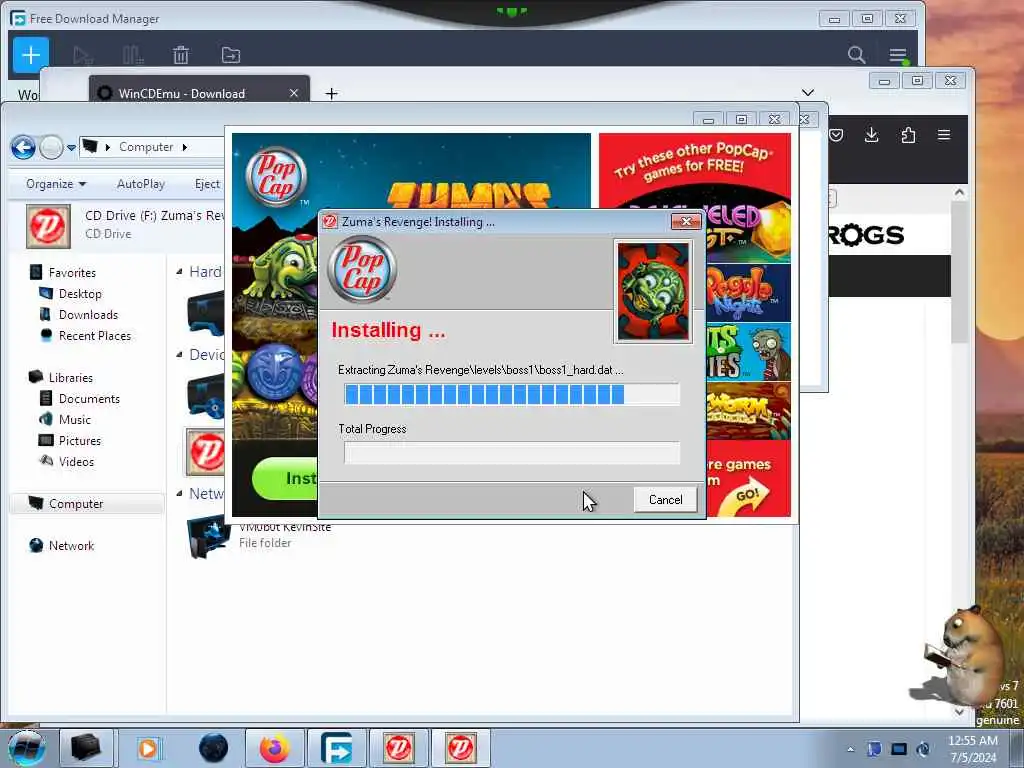1024x768 pixels.
Task: Open Explorer recent locations dropdown arrow
Action: tap(71, 148)
